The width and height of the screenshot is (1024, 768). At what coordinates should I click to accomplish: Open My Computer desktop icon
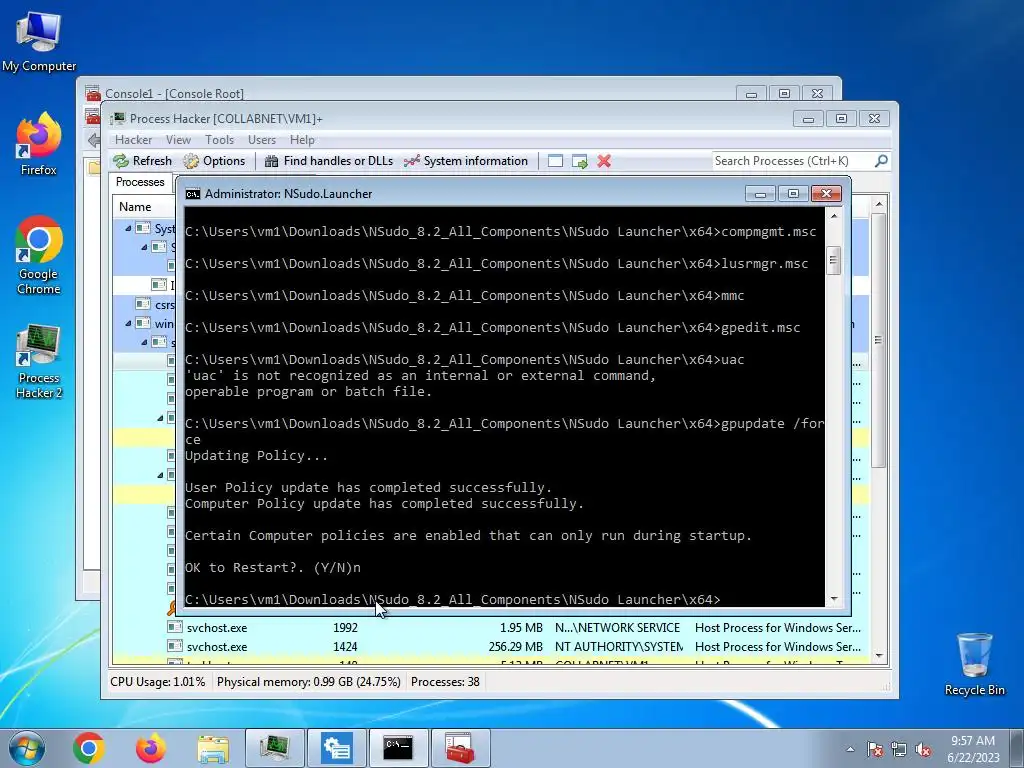pyautogui.click(x=39, y=40)
